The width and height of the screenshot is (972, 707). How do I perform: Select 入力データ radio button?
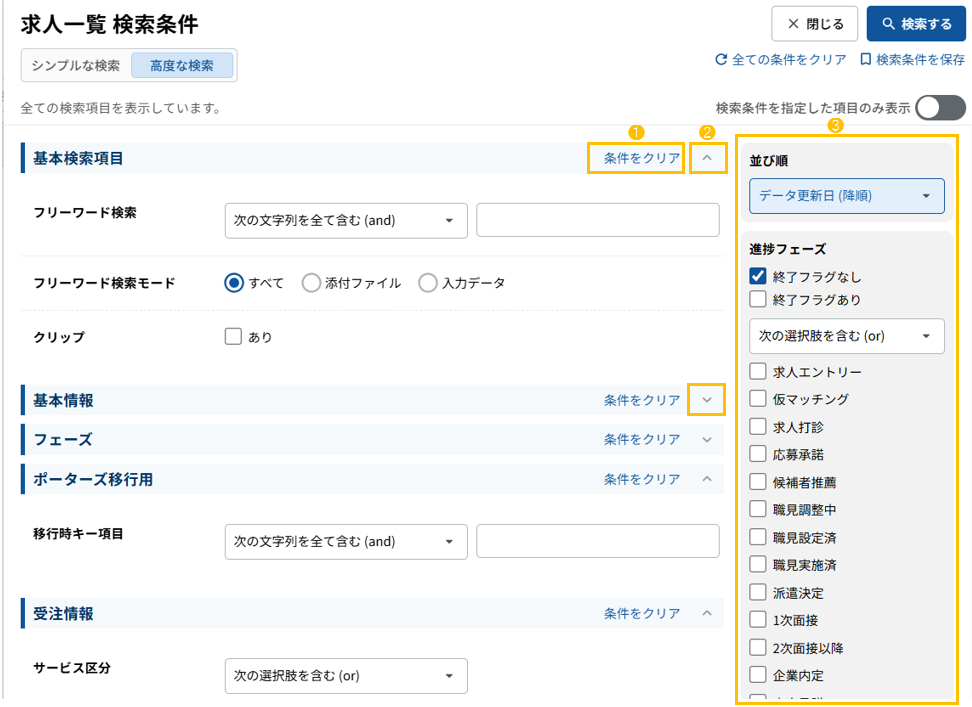point(428,283)
